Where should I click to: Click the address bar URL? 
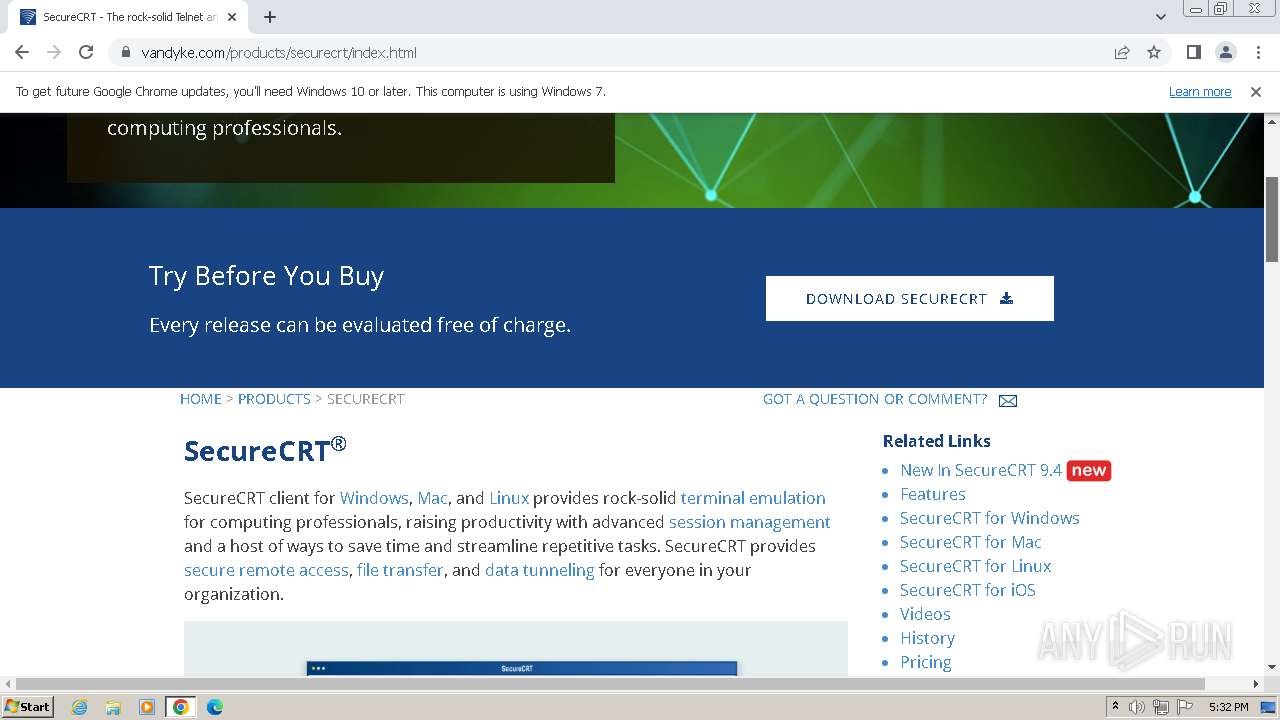(x=279, y=52)
